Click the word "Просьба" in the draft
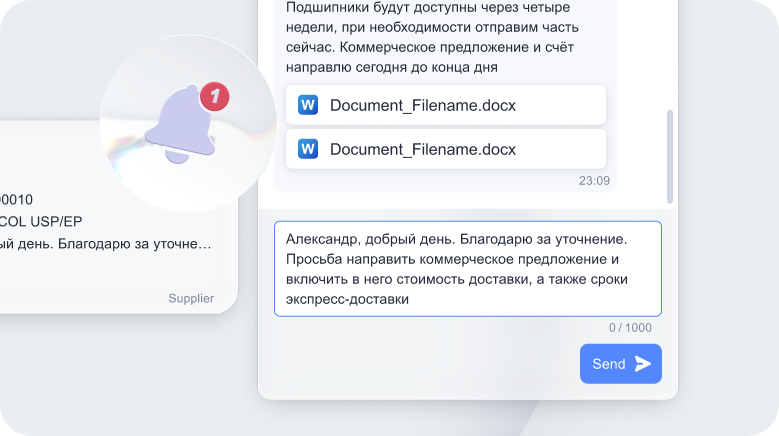 313,259
